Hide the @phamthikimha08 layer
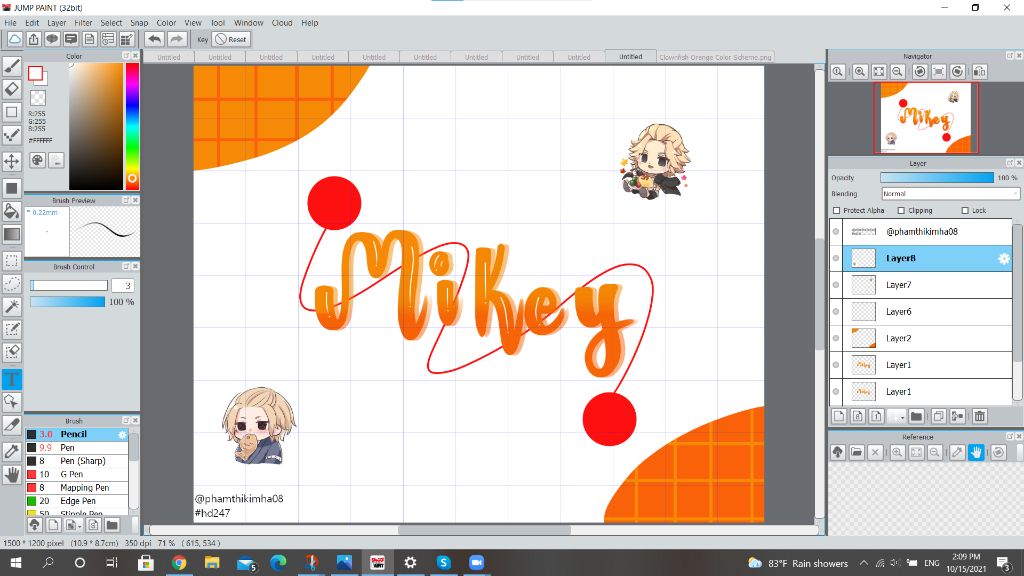 tap(836, 232)
